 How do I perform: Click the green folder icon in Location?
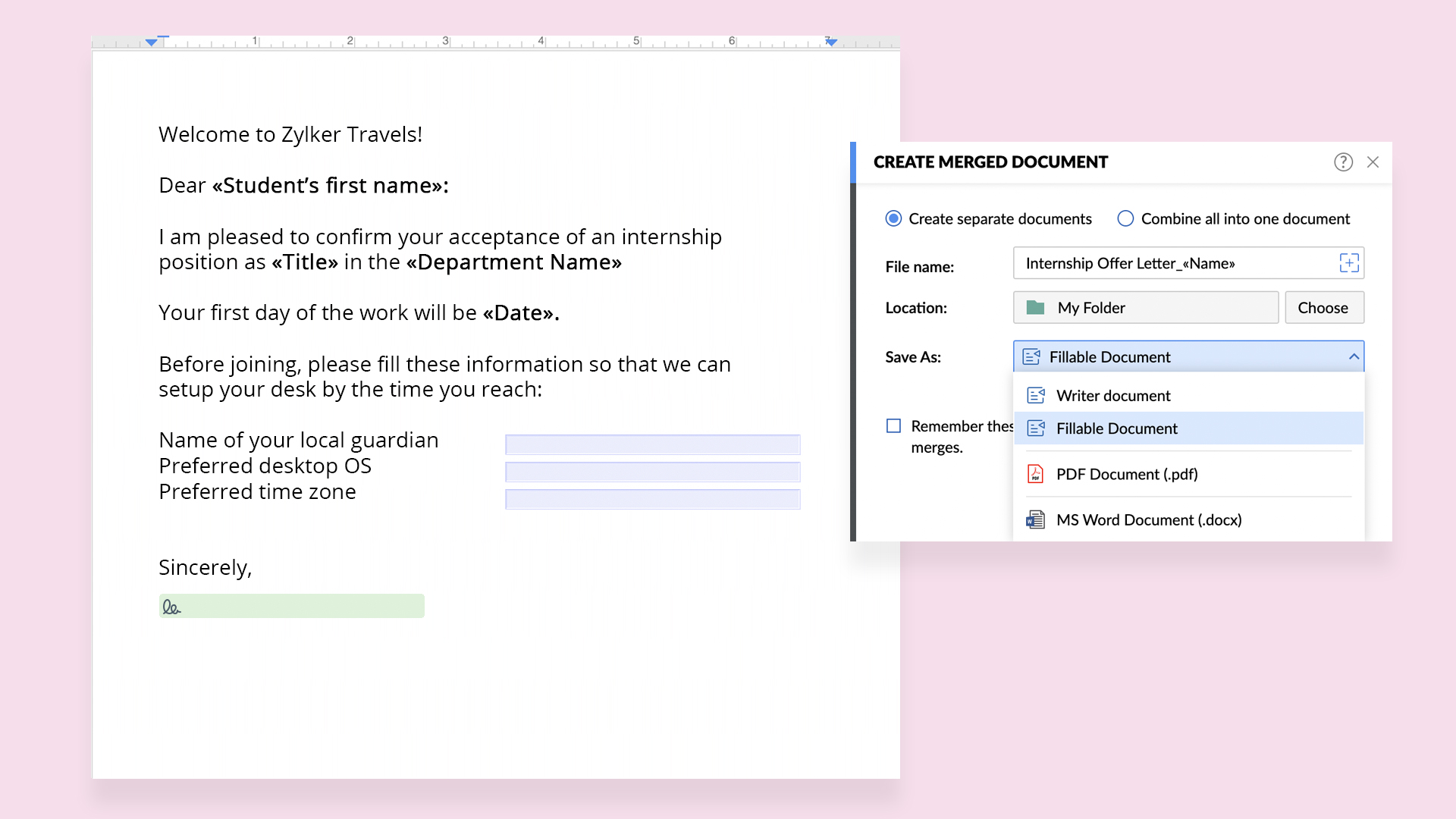1035,308
